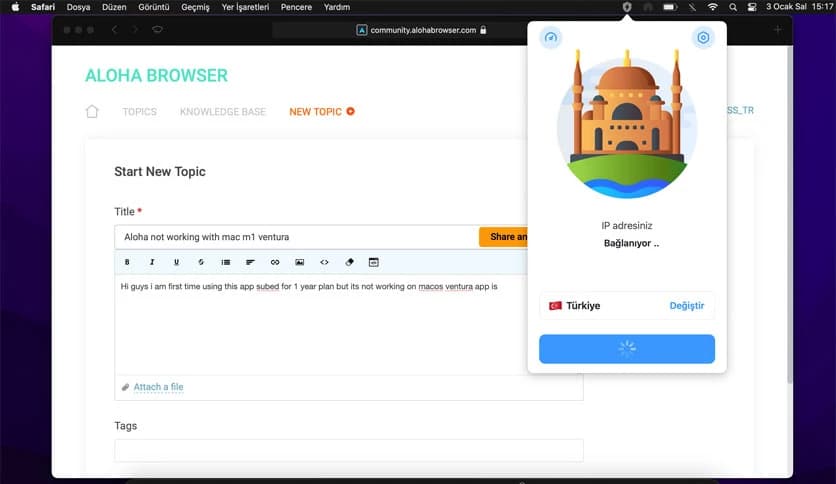Toggle bold formatting in editor toolbar
The image size is (836, 484).
(127, 262)
